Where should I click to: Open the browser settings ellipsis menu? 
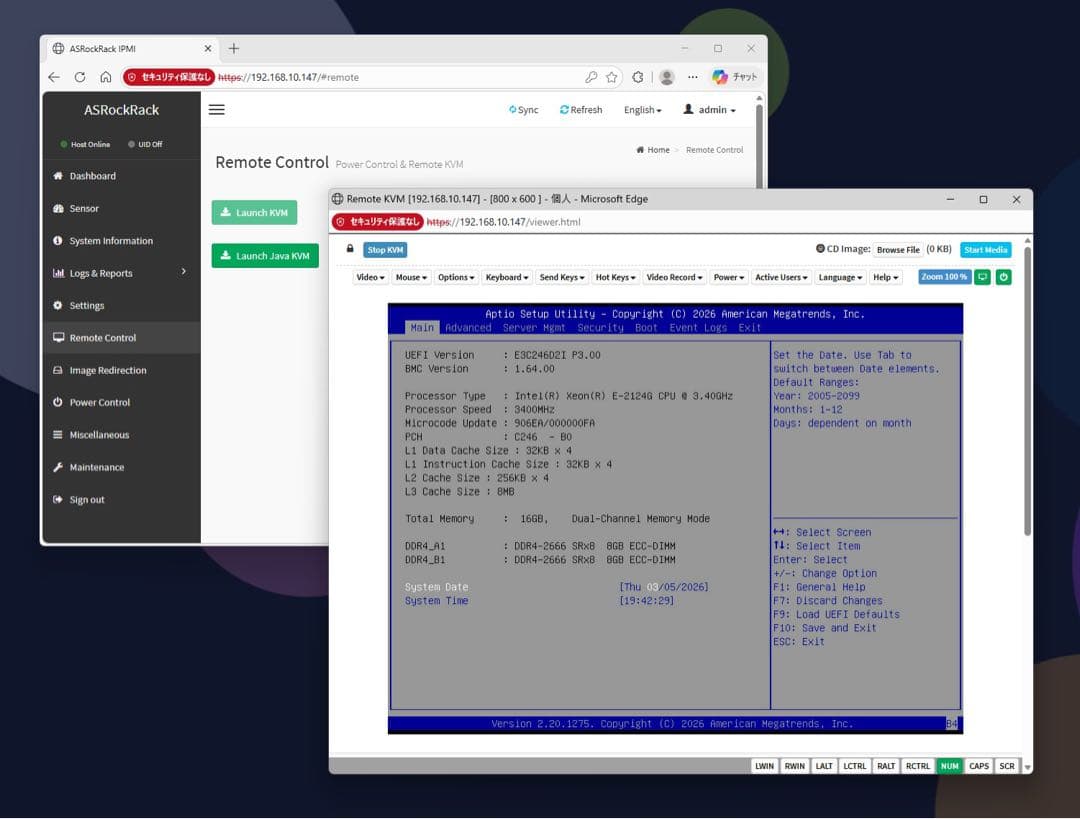click(692, 77)
